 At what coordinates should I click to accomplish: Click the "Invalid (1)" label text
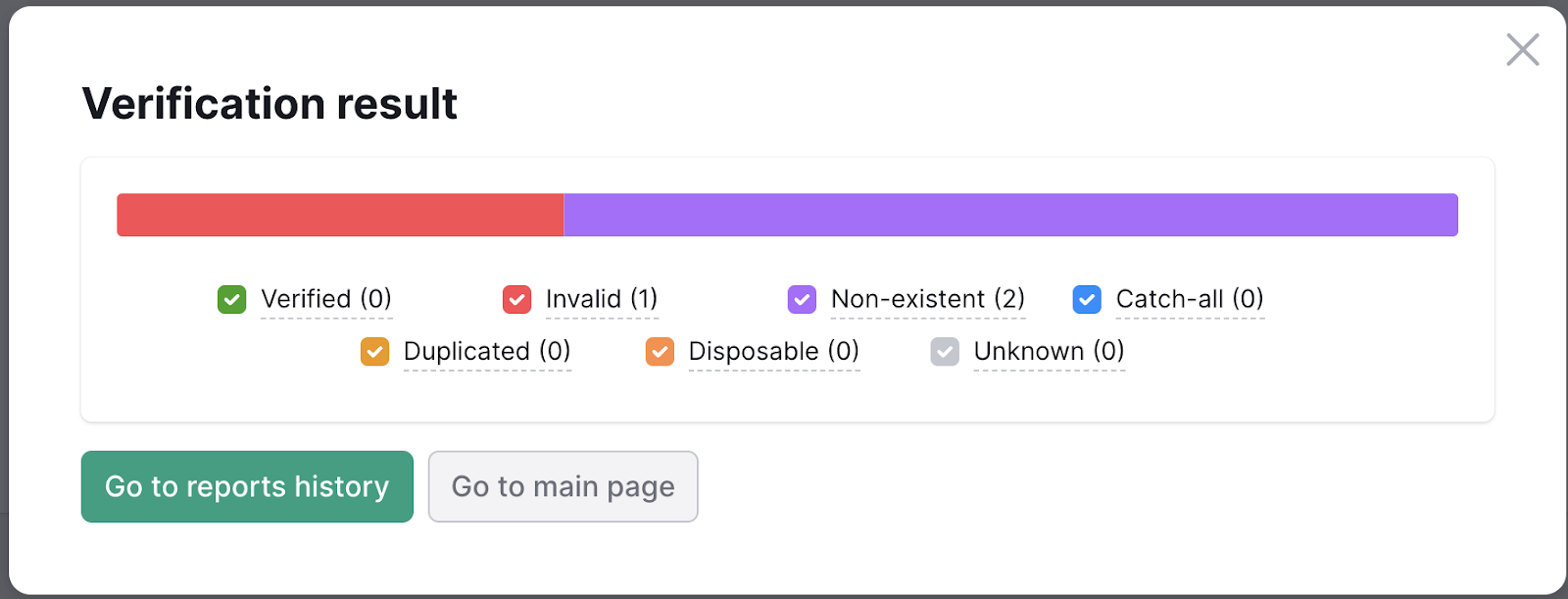tap(602, 299)
